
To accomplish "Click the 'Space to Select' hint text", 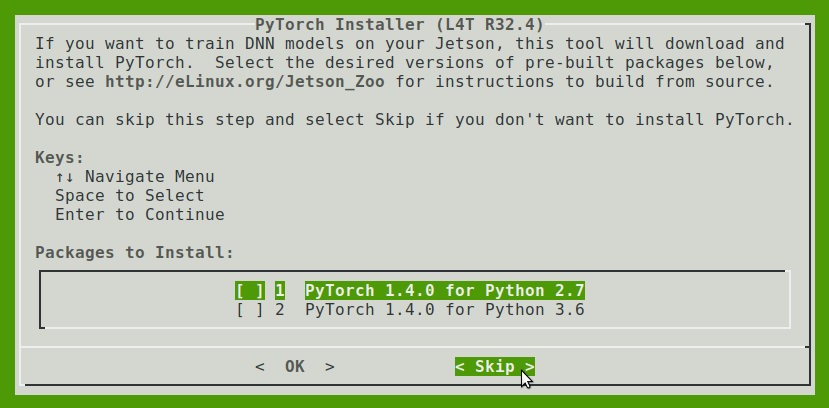I will point(130,196).
